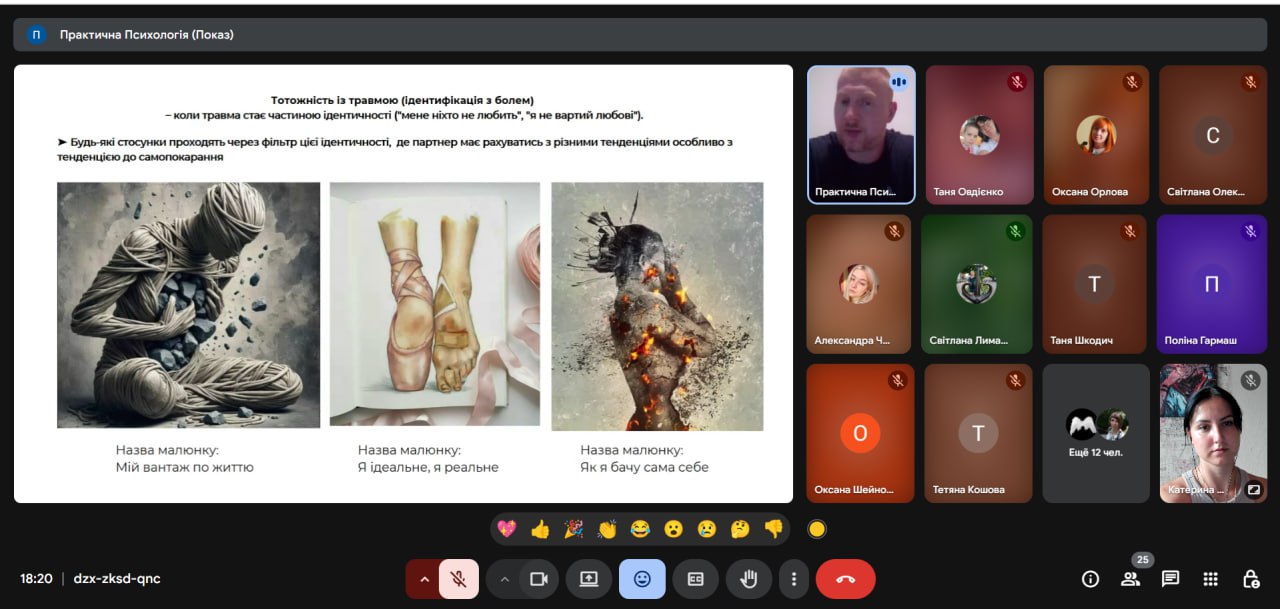Open the chat messages panel

point(1170,579)
